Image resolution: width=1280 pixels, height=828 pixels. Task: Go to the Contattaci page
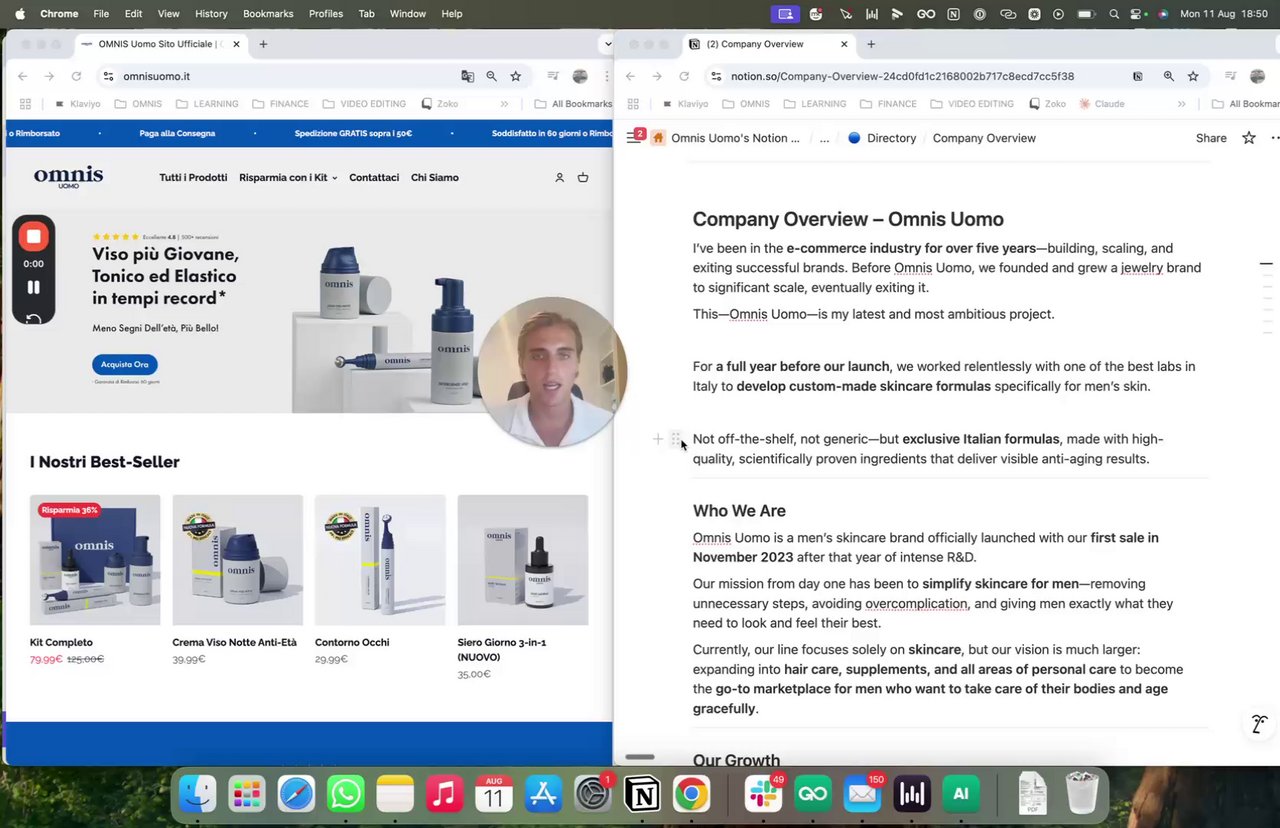pos(374,177)
